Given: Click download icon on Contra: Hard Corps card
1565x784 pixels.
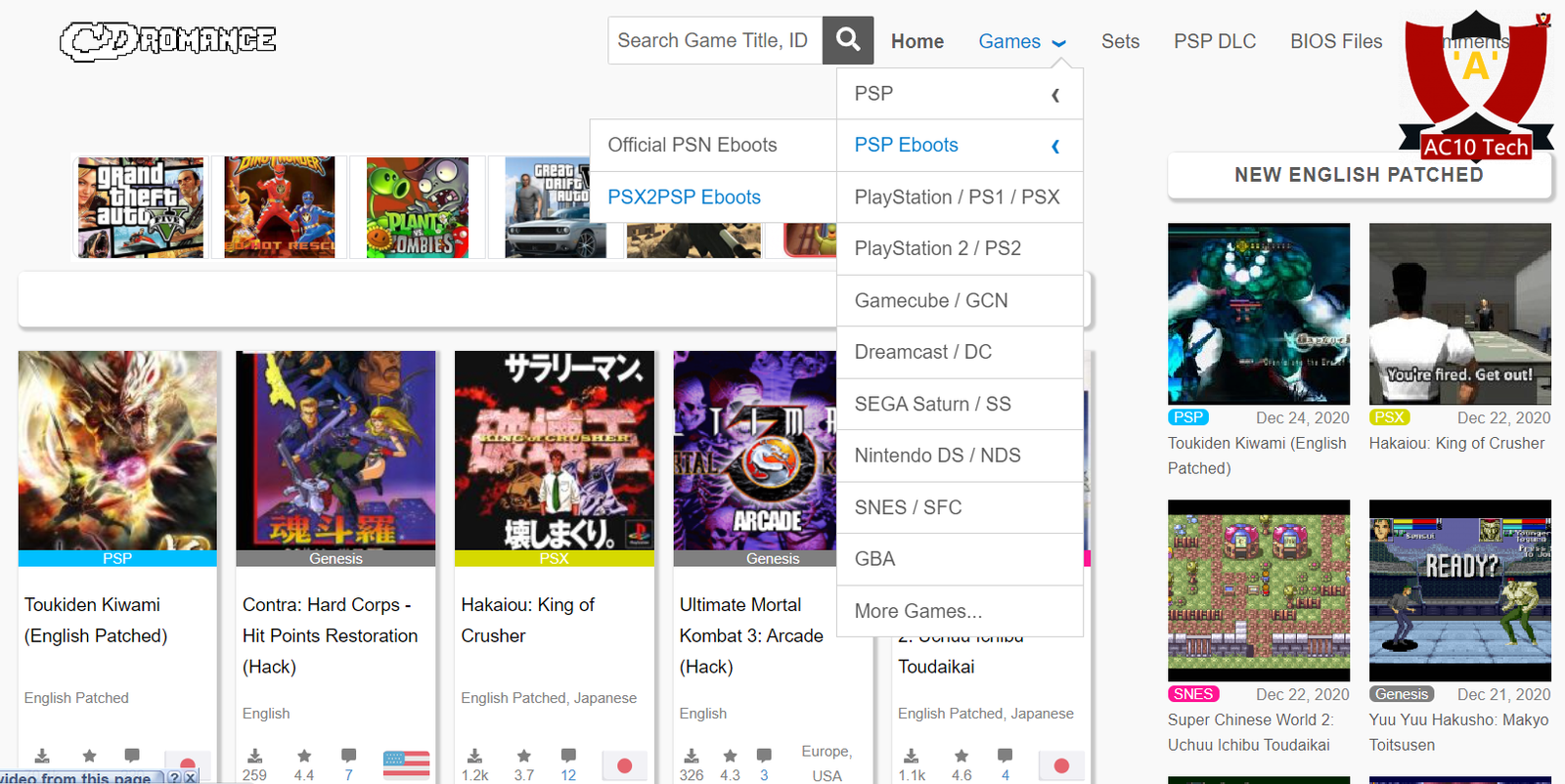Looking at the screenshot, I should (x=254, y=756).
